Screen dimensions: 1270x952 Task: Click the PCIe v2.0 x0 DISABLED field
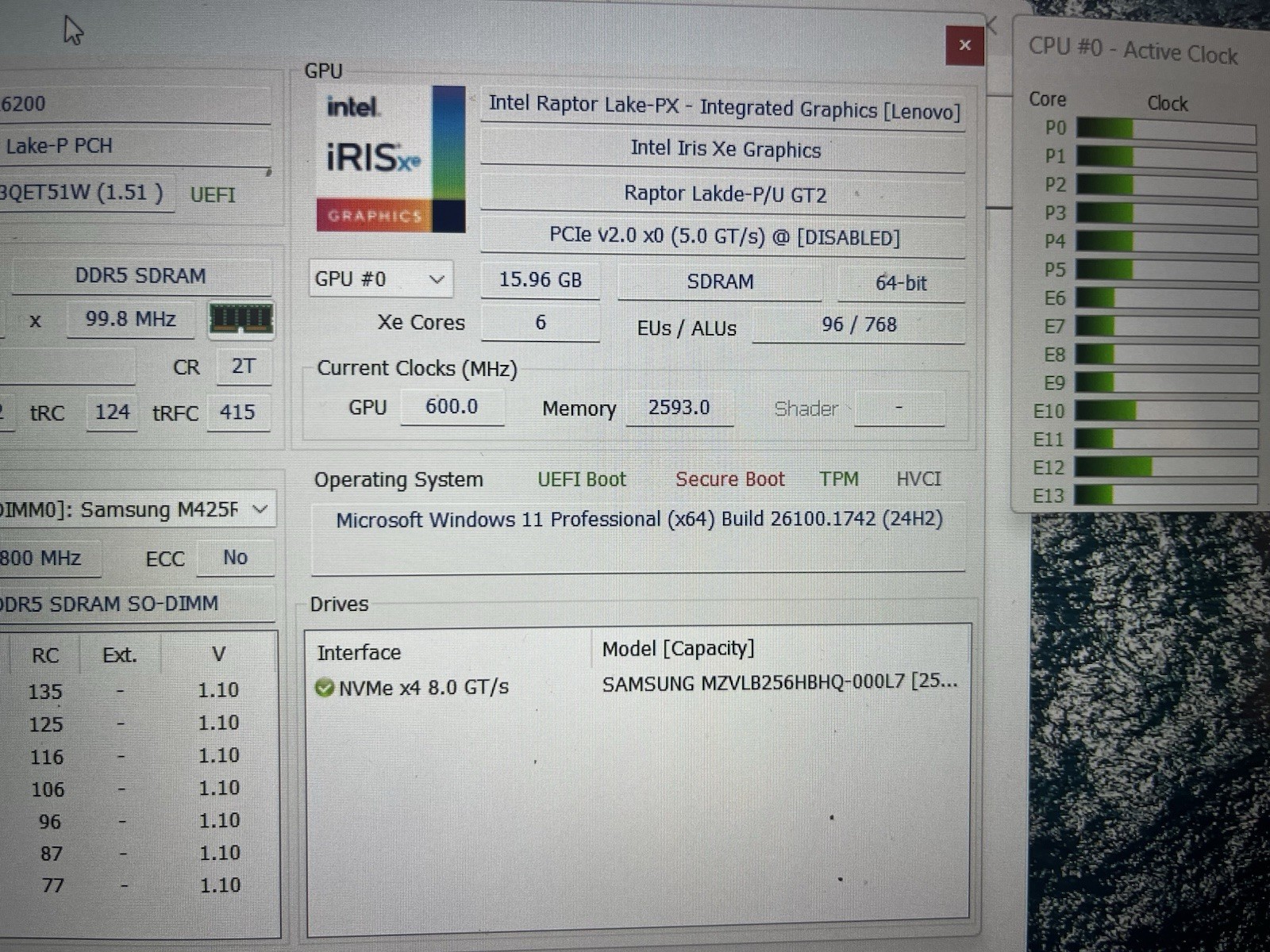tap(723, 237)
